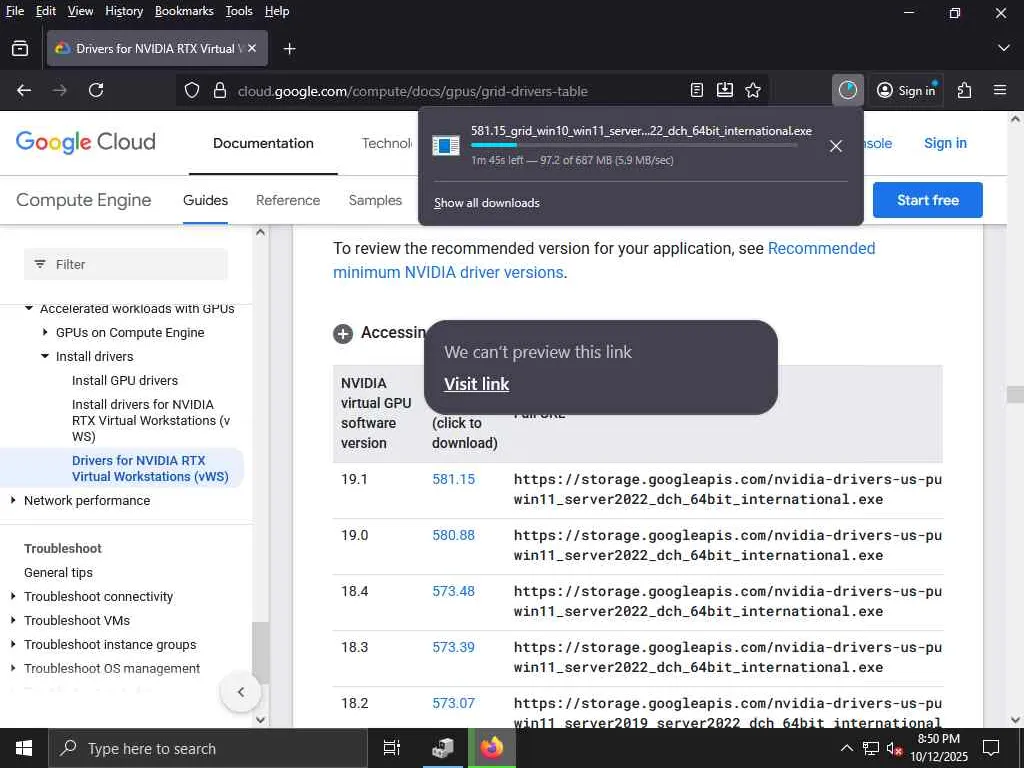Expand GPUs on Compute Engine item
The image size is (1024, 768).
pos(44,332)
